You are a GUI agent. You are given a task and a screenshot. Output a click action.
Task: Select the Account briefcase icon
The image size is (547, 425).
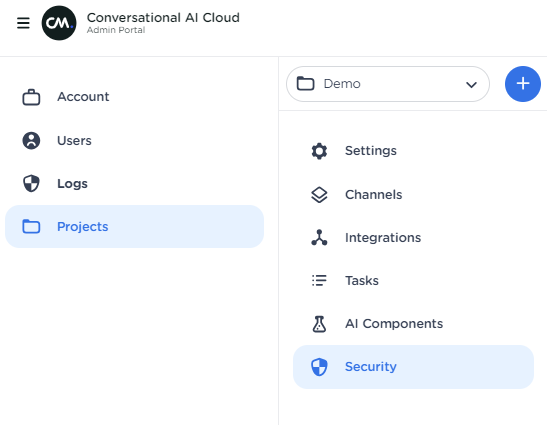point(31,97)
